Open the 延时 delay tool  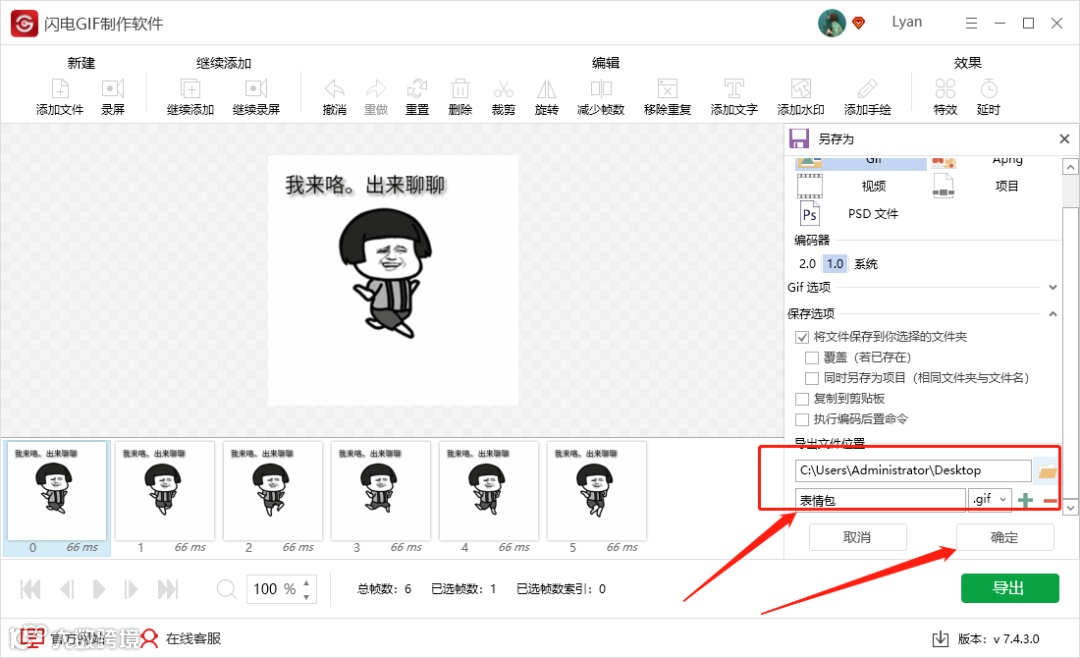pyautogui.click(x=988, y=89)
